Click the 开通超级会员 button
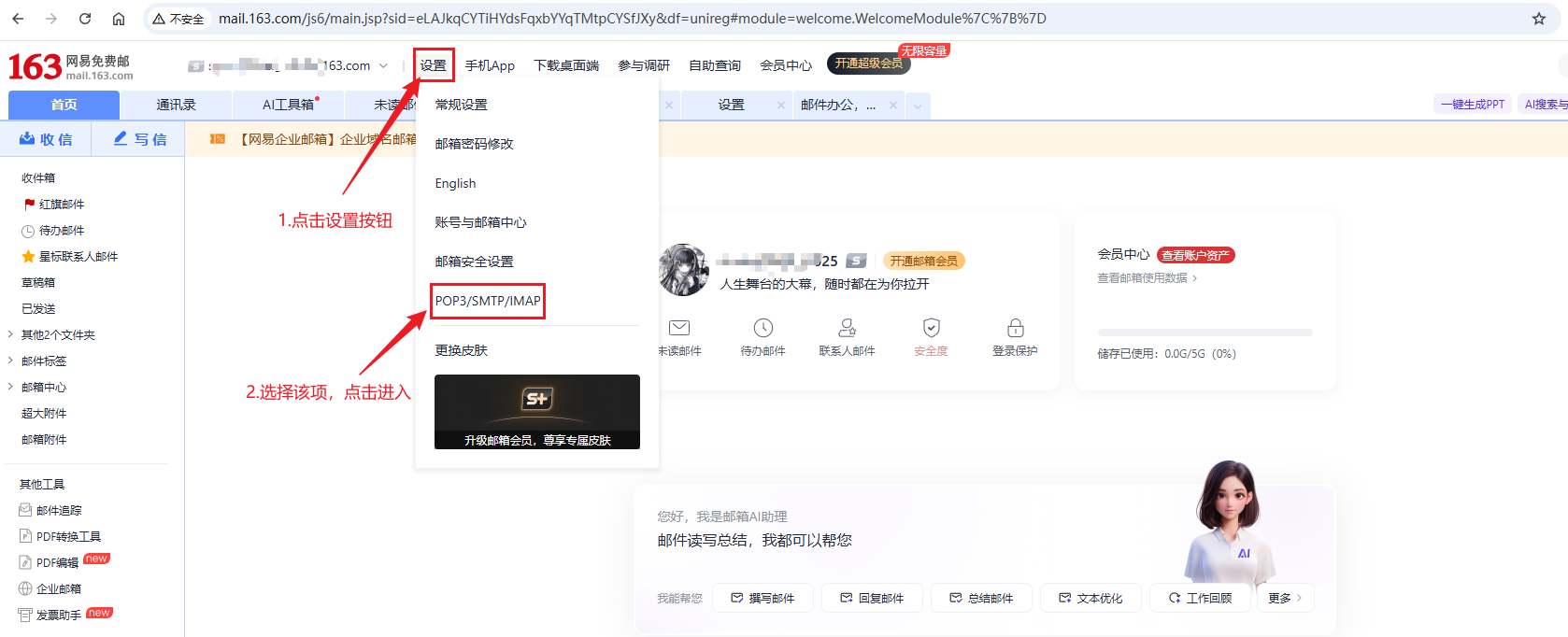Viewport: 1568px width, 637px height. 869,63
